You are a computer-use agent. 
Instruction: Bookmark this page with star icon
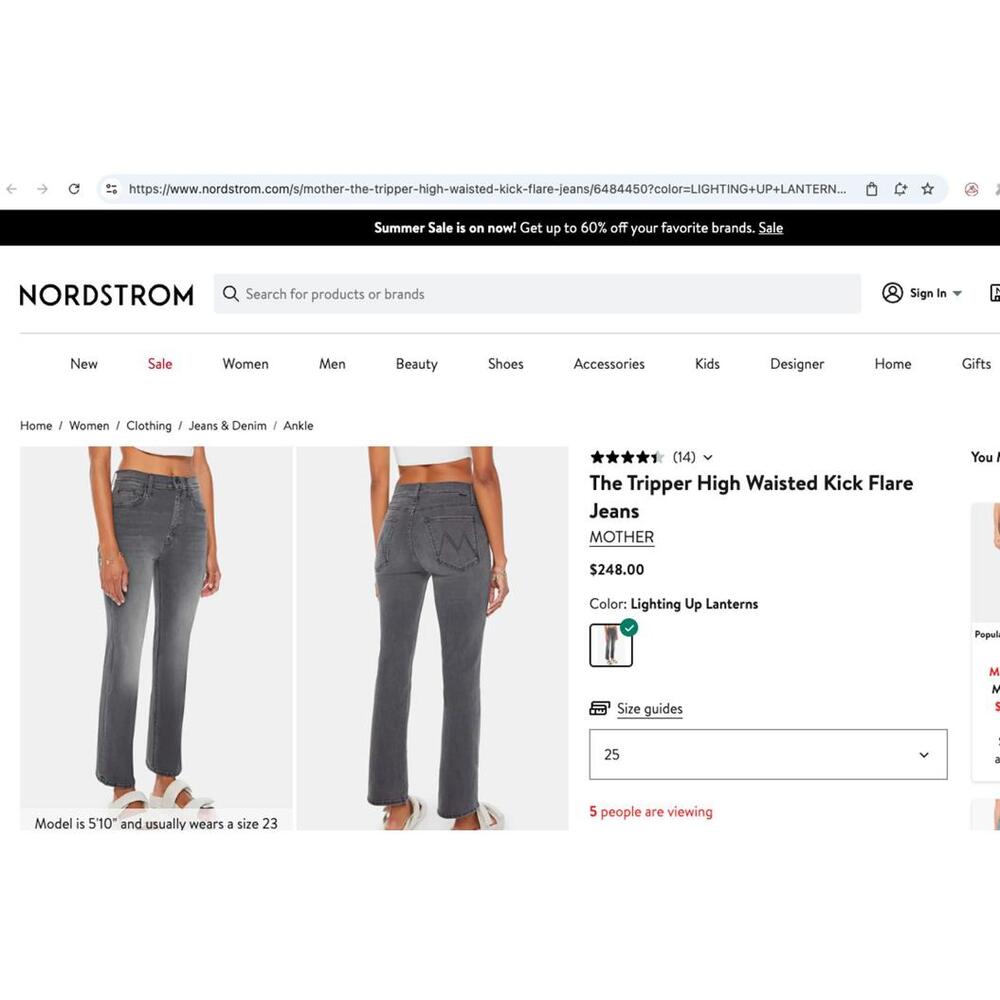[927, 189]
